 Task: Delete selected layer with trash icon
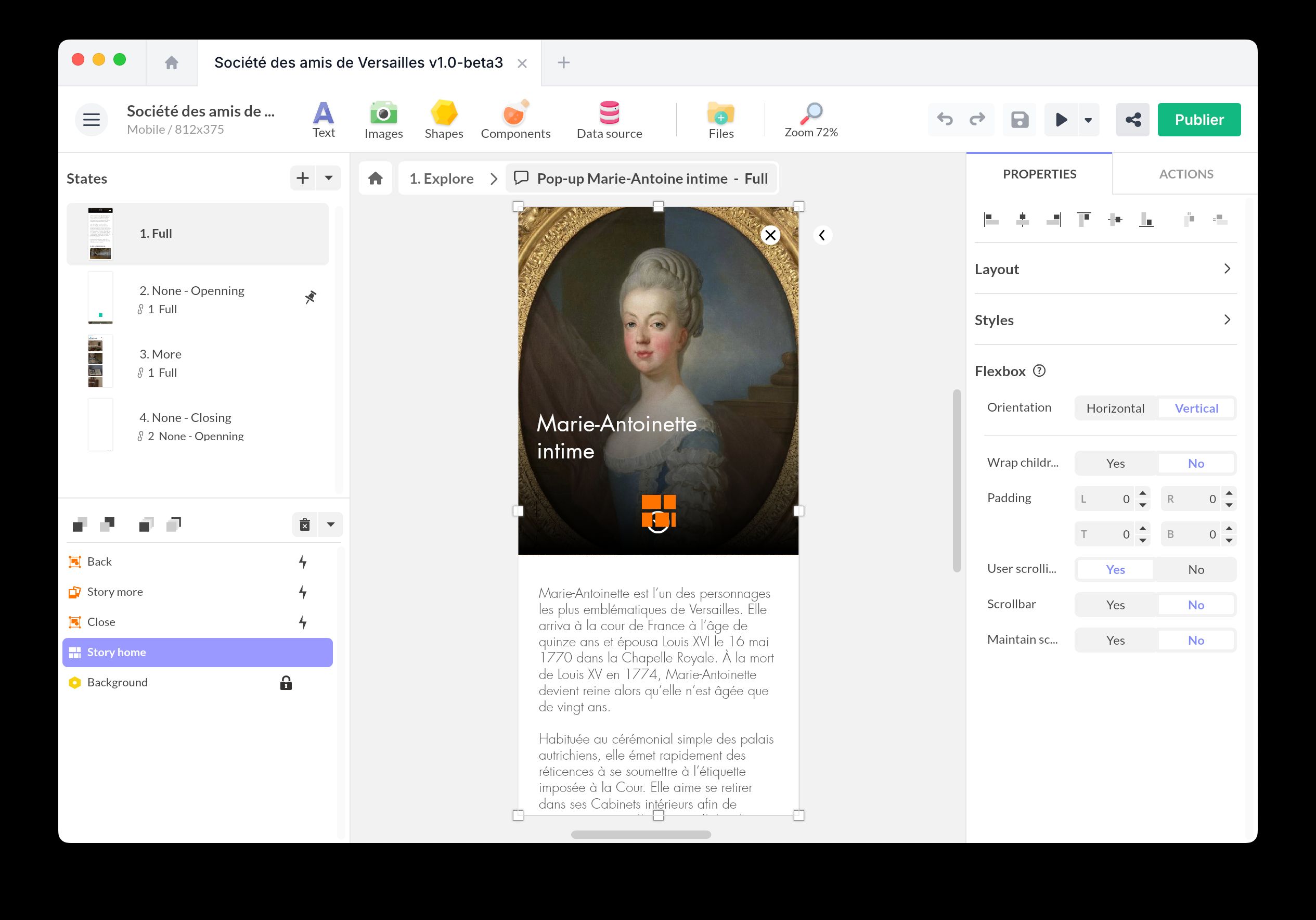coord(305,524)
